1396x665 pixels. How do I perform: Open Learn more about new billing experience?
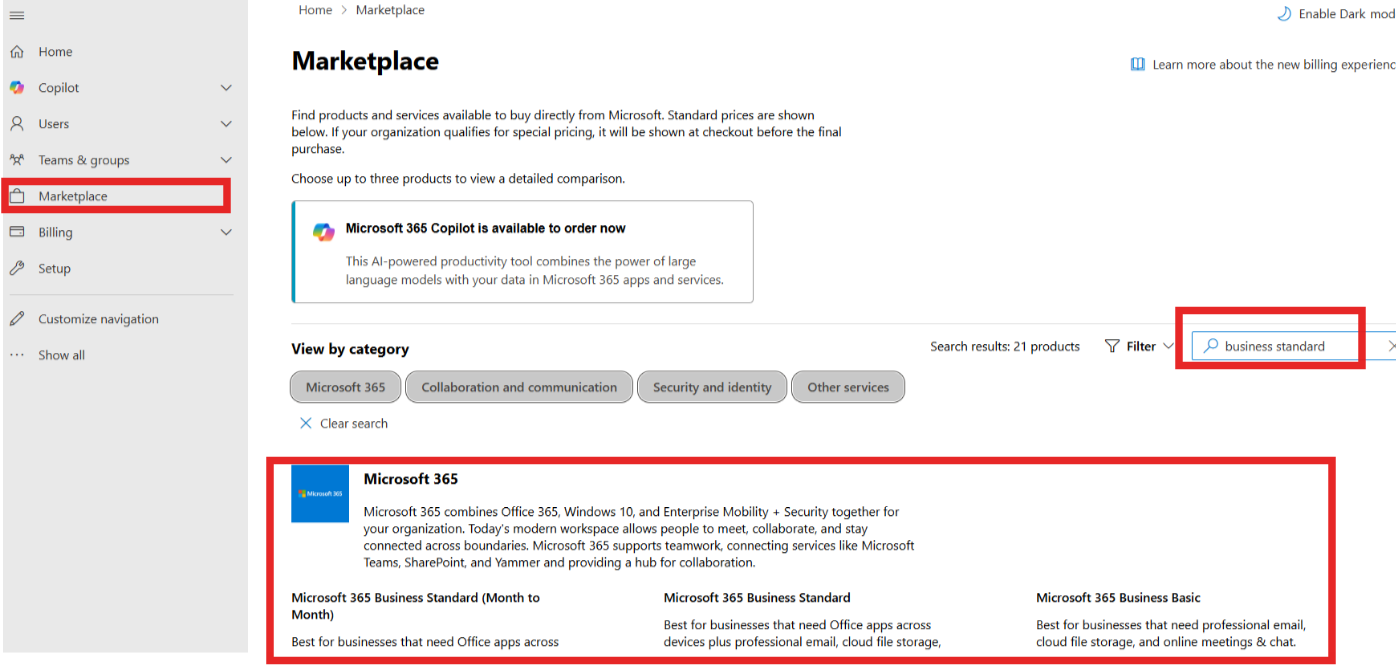(x=1272, y=64)
